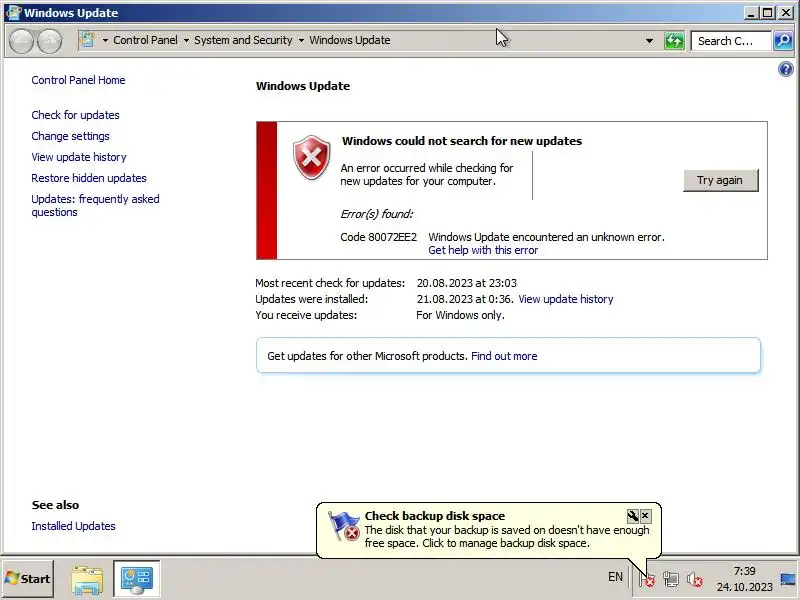Click 'Error(s) found:' label
800x600 pixels.
[x=377, y=214]
